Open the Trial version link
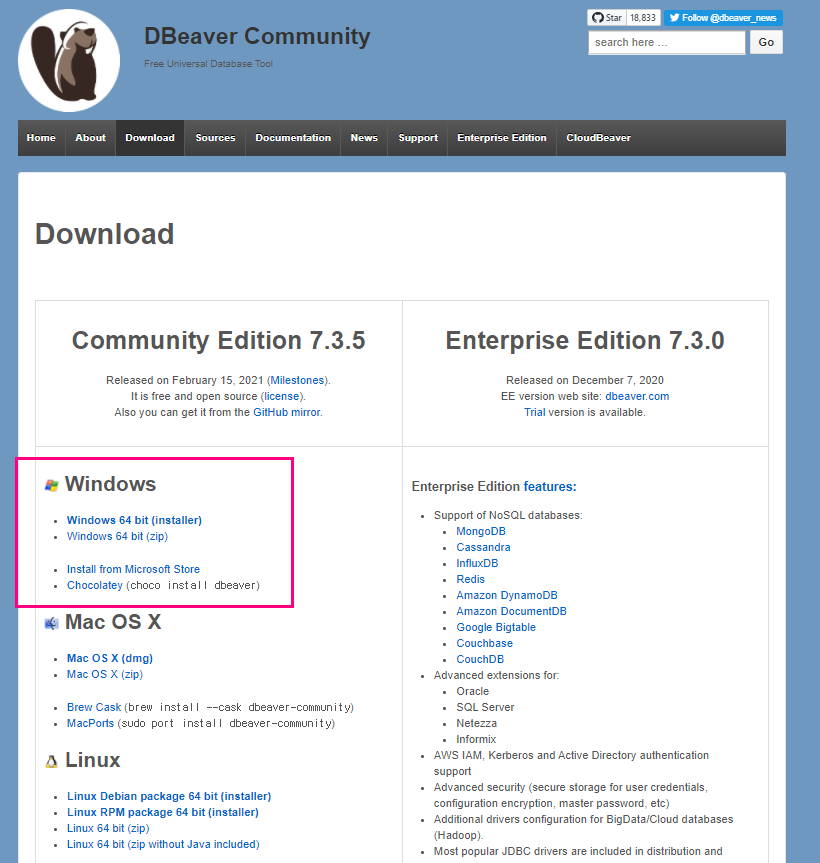This screenshot has width=820, height=863. 534,412
